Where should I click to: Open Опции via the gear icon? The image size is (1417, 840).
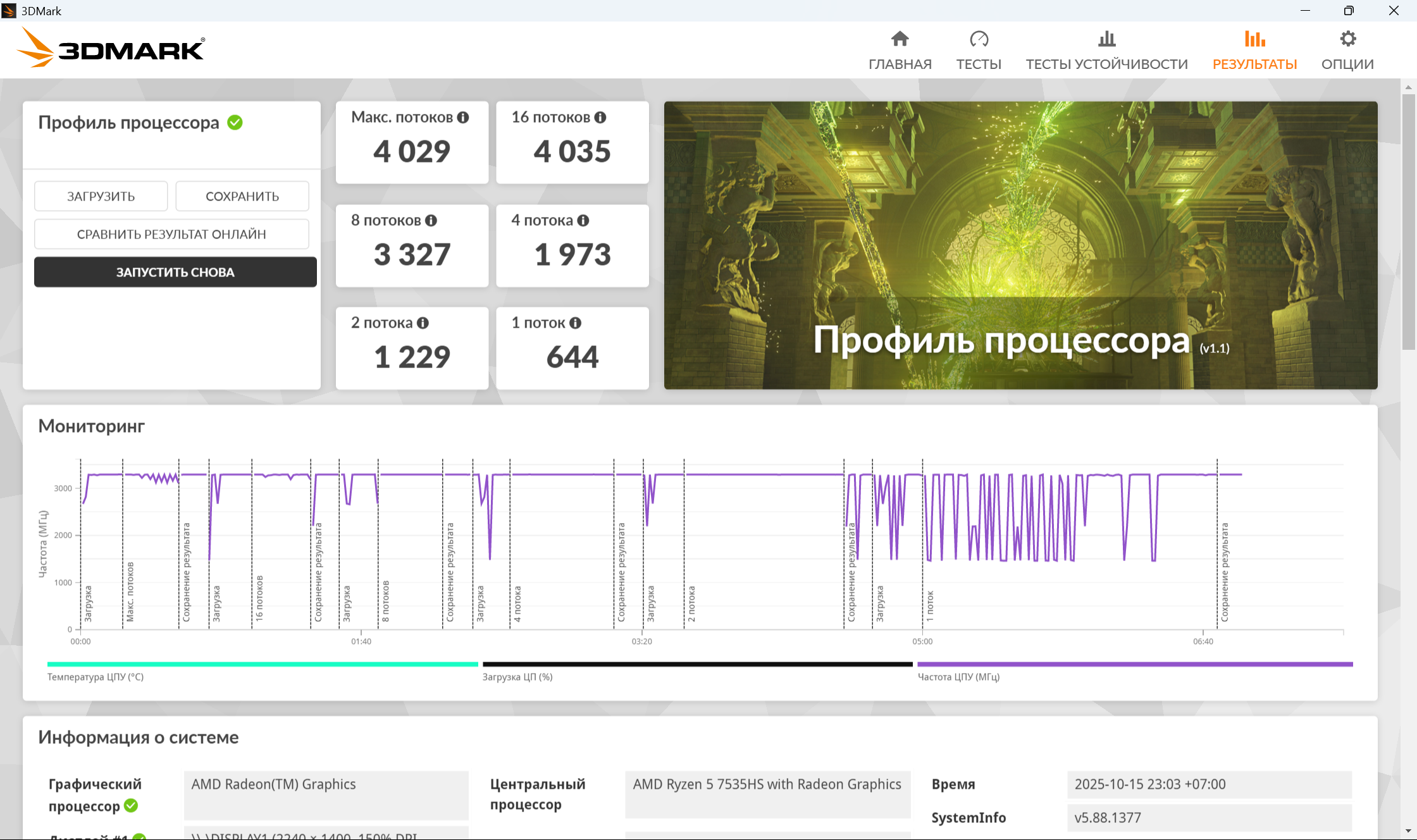1347,39
